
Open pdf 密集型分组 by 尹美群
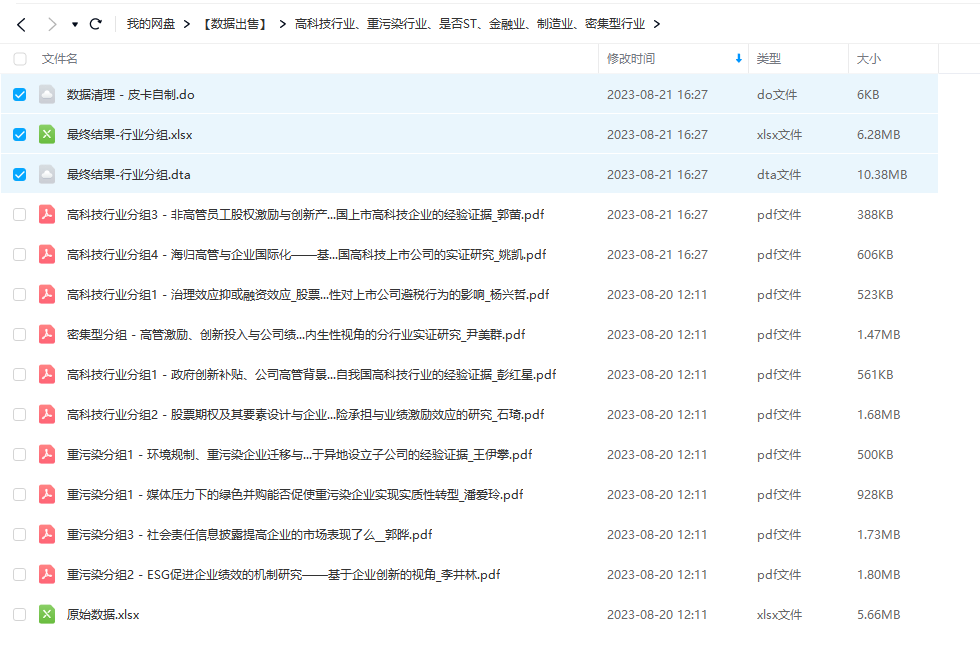296,334
